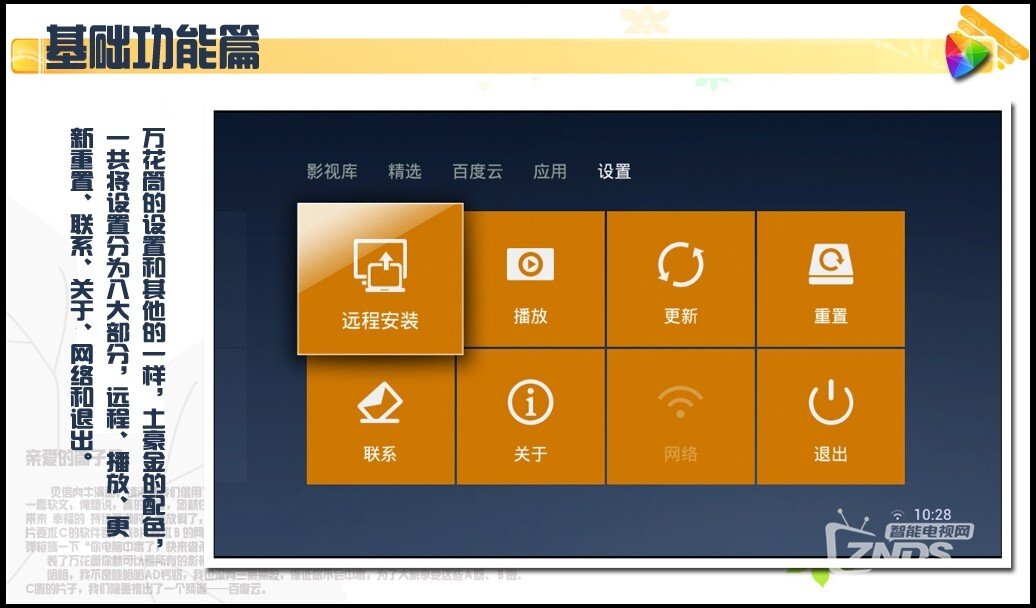Viewport: 1036px width, 608px height.
Task: Select the 设置 tab
Action: click(614, 172)
